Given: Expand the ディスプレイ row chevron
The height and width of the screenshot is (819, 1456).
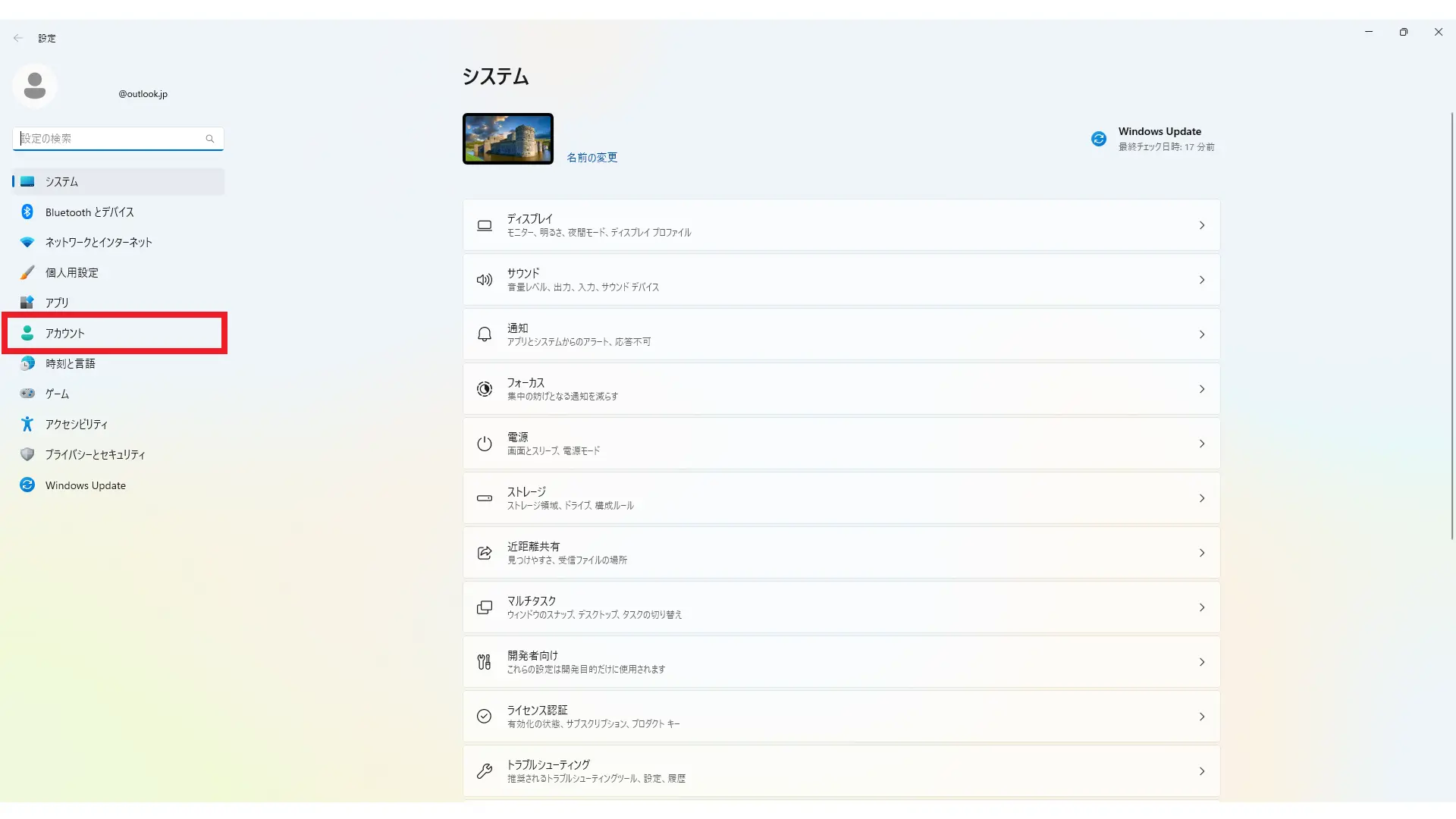Looking at the screenshot, I should [1202, 225].
